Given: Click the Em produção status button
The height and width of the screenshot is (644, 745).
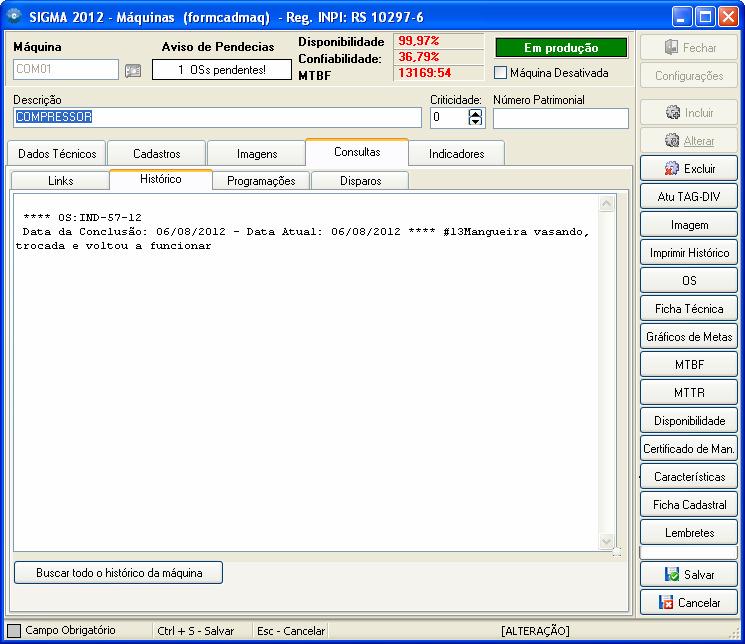Looking at the screenshot, I should pyautogui.click(x=561, y=48).
